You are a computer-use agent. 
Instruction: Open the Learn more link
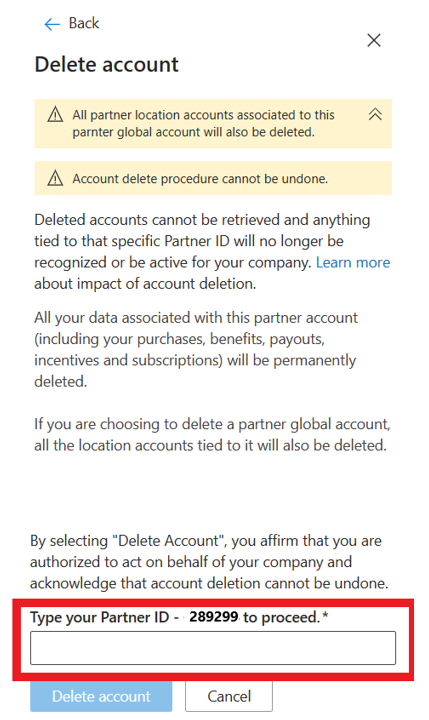[x=353, y=262]
